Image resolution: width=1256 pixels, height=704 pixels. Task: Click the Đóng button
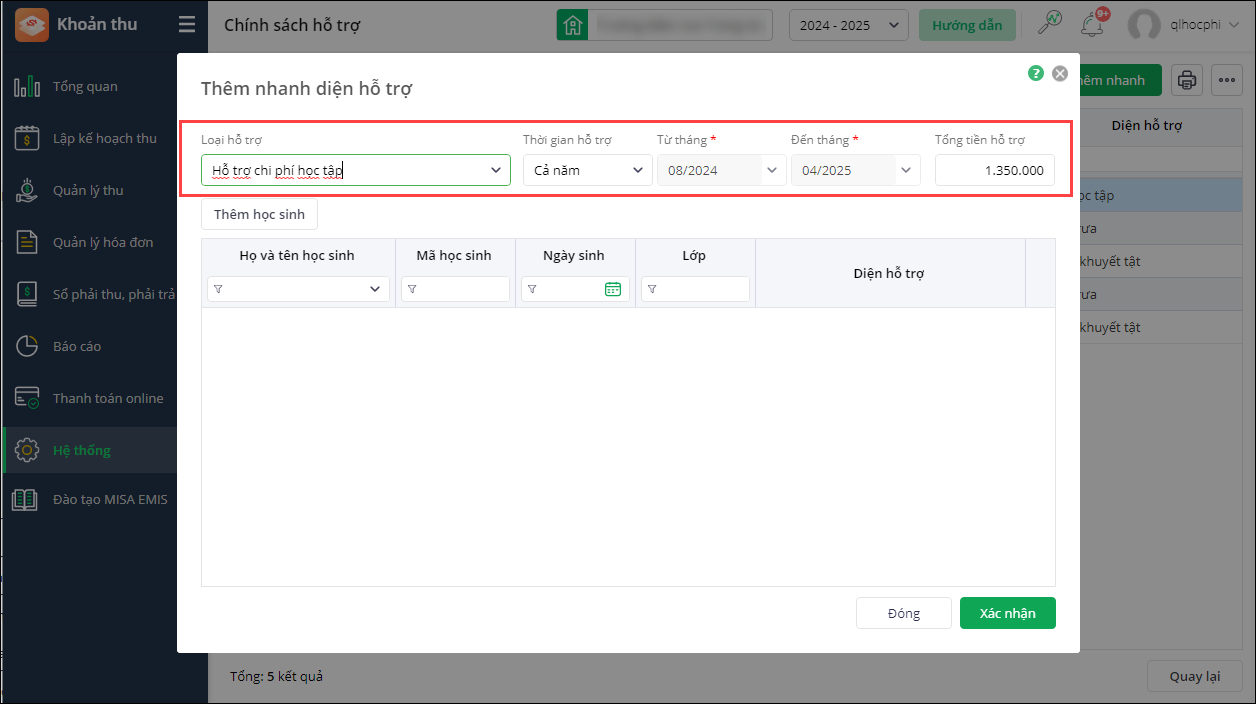pos(904,613)
